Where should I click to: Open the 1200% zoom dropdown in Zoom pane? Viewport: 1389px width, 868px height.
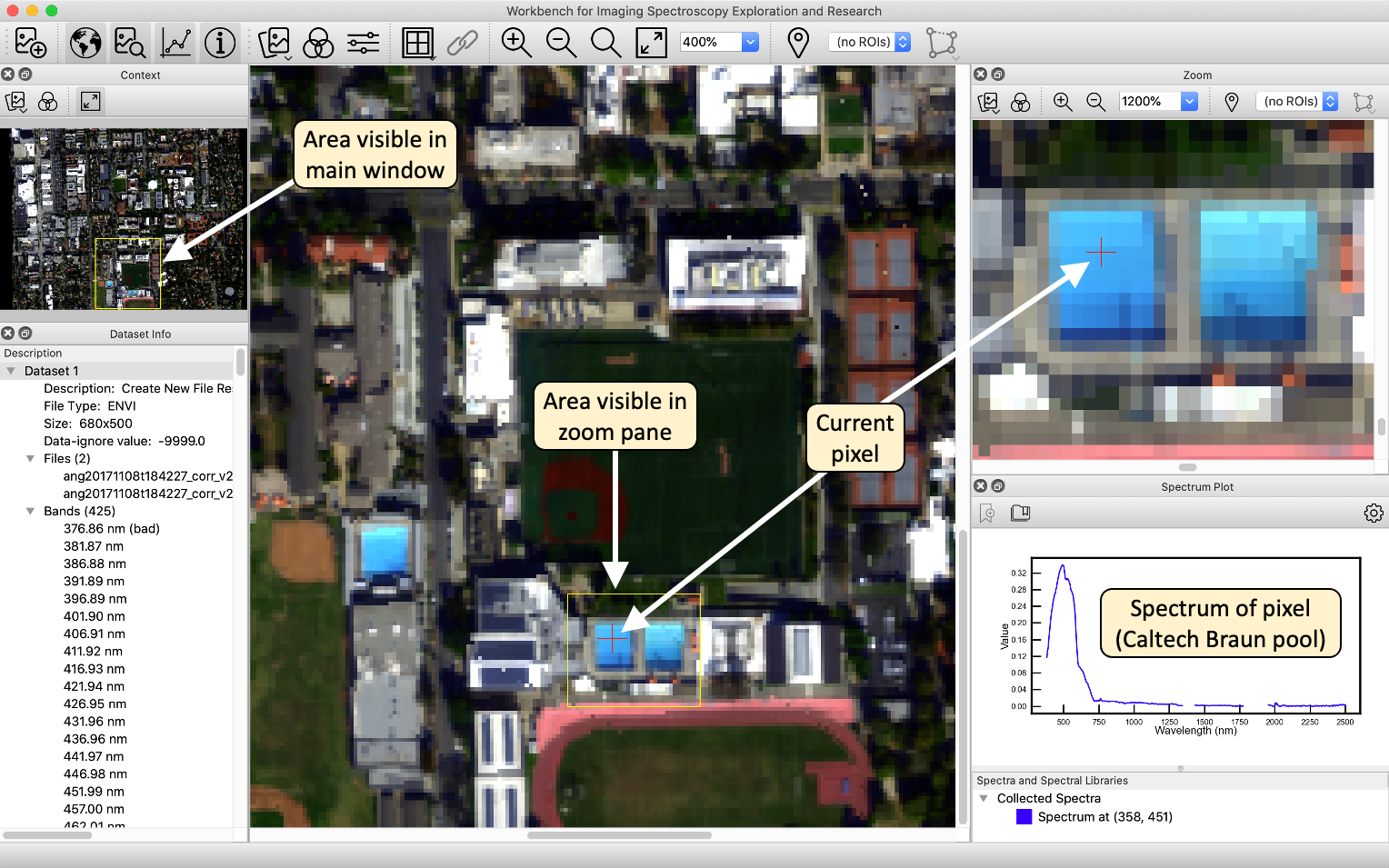1189,102
